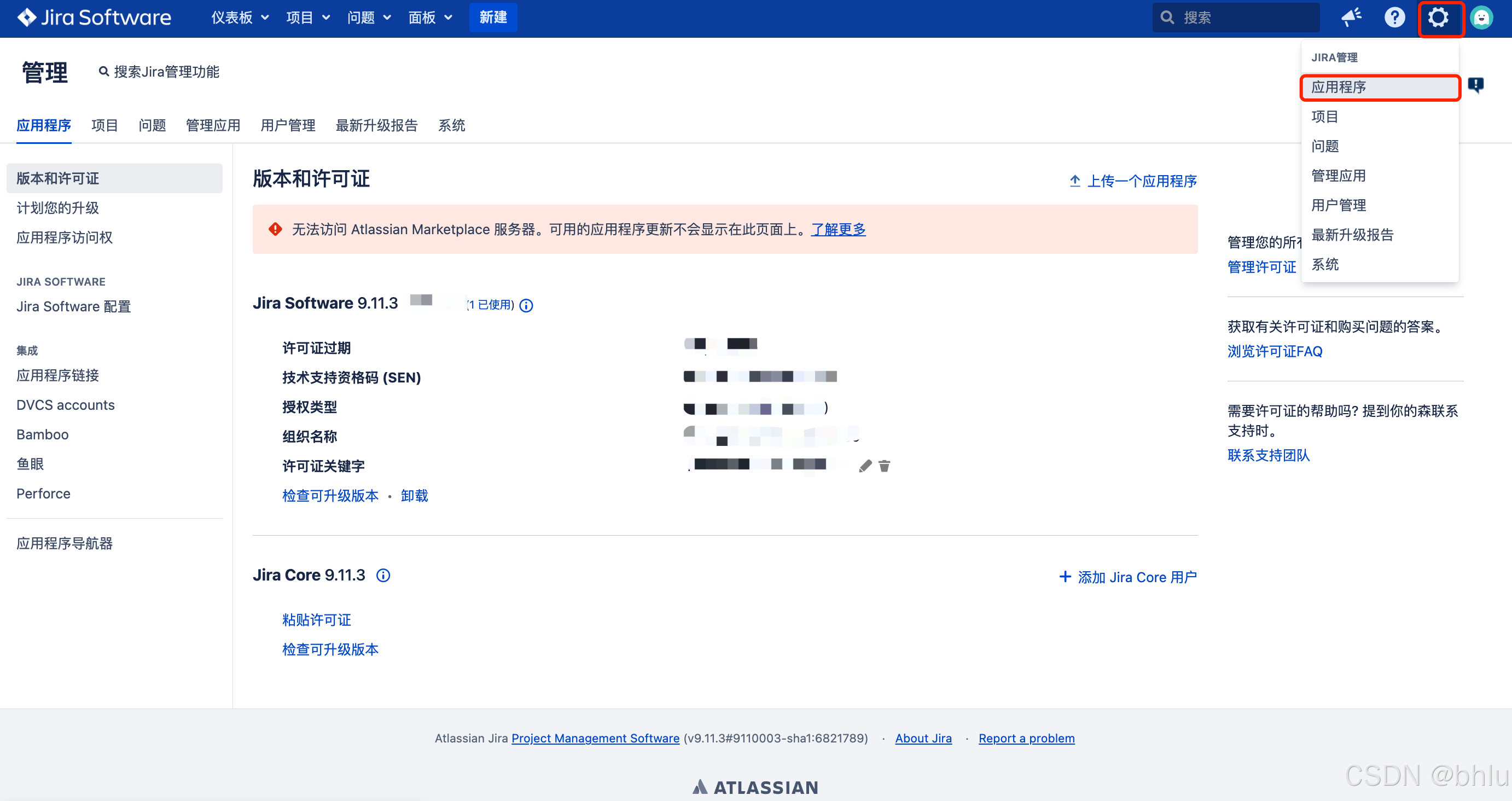Click the feedback icon beside the dropdown menu
1512x801 pixels.
pyautogui.click(x=1475, y=85)
